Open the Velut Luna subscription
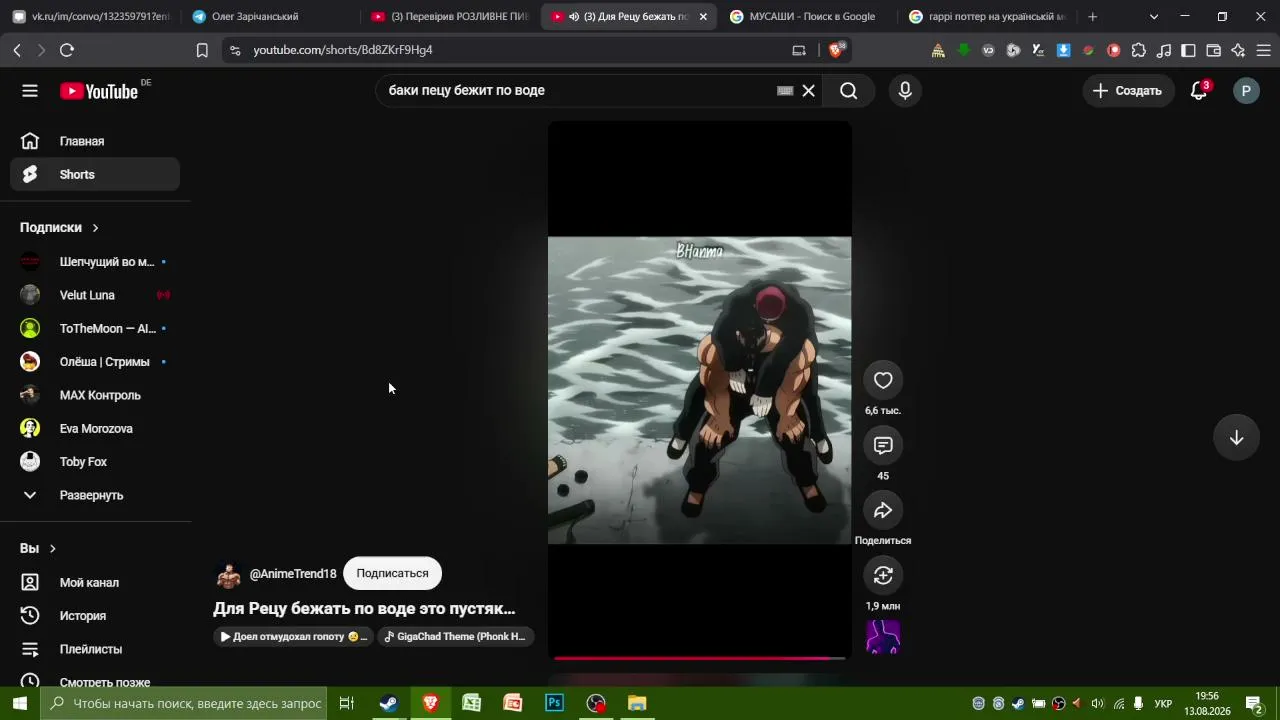This screenshot has height=720, width=1280. pyautogui.click(x=95, y=295)
